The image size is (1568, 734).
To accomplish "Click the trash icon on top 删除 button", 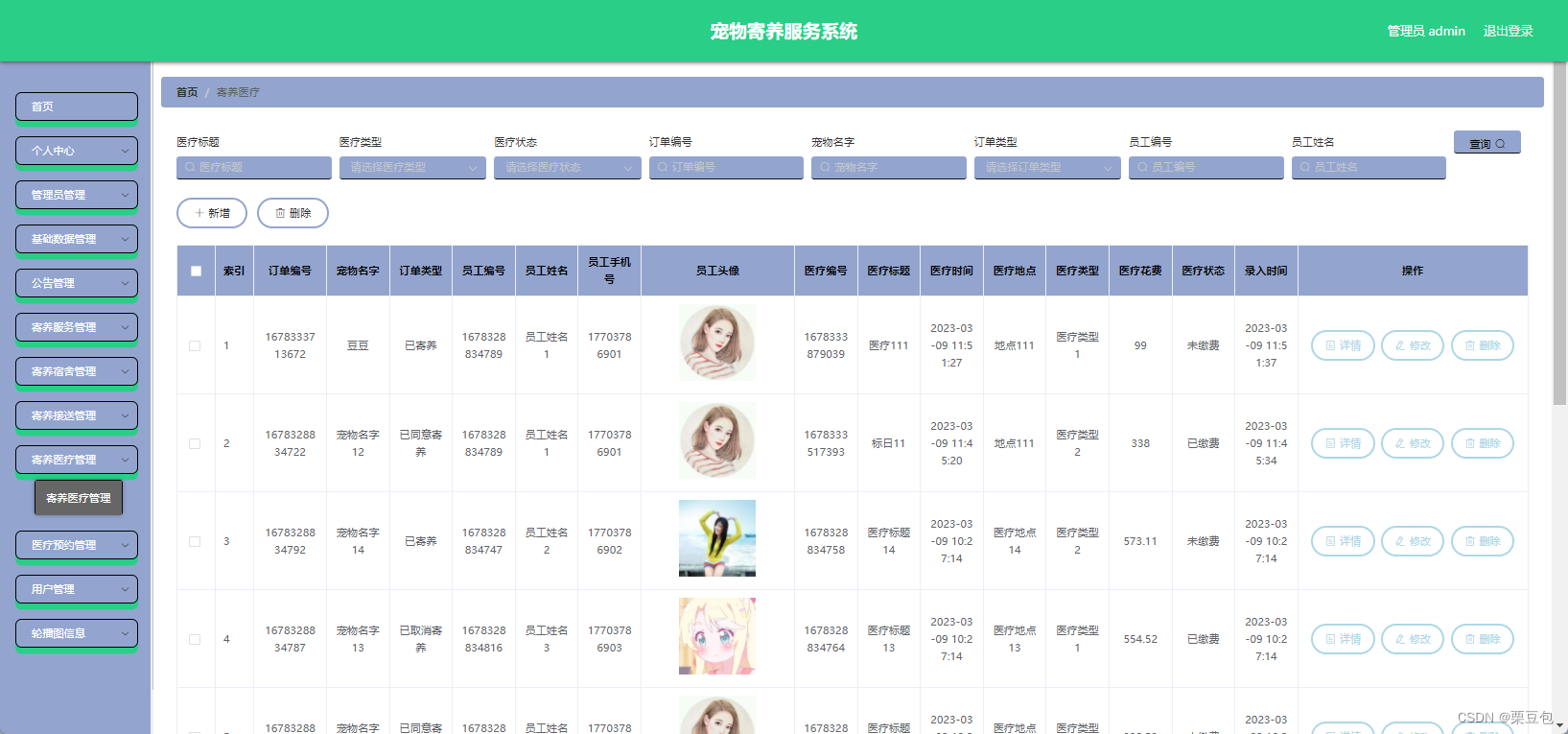I will click(x=280, y=213).
